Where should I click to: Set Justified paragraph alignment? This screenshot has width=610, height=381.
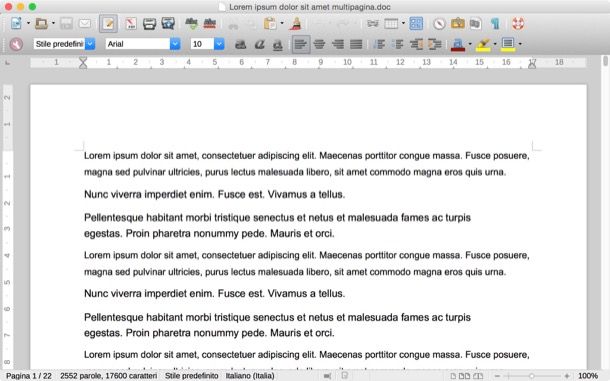point(356,44)
